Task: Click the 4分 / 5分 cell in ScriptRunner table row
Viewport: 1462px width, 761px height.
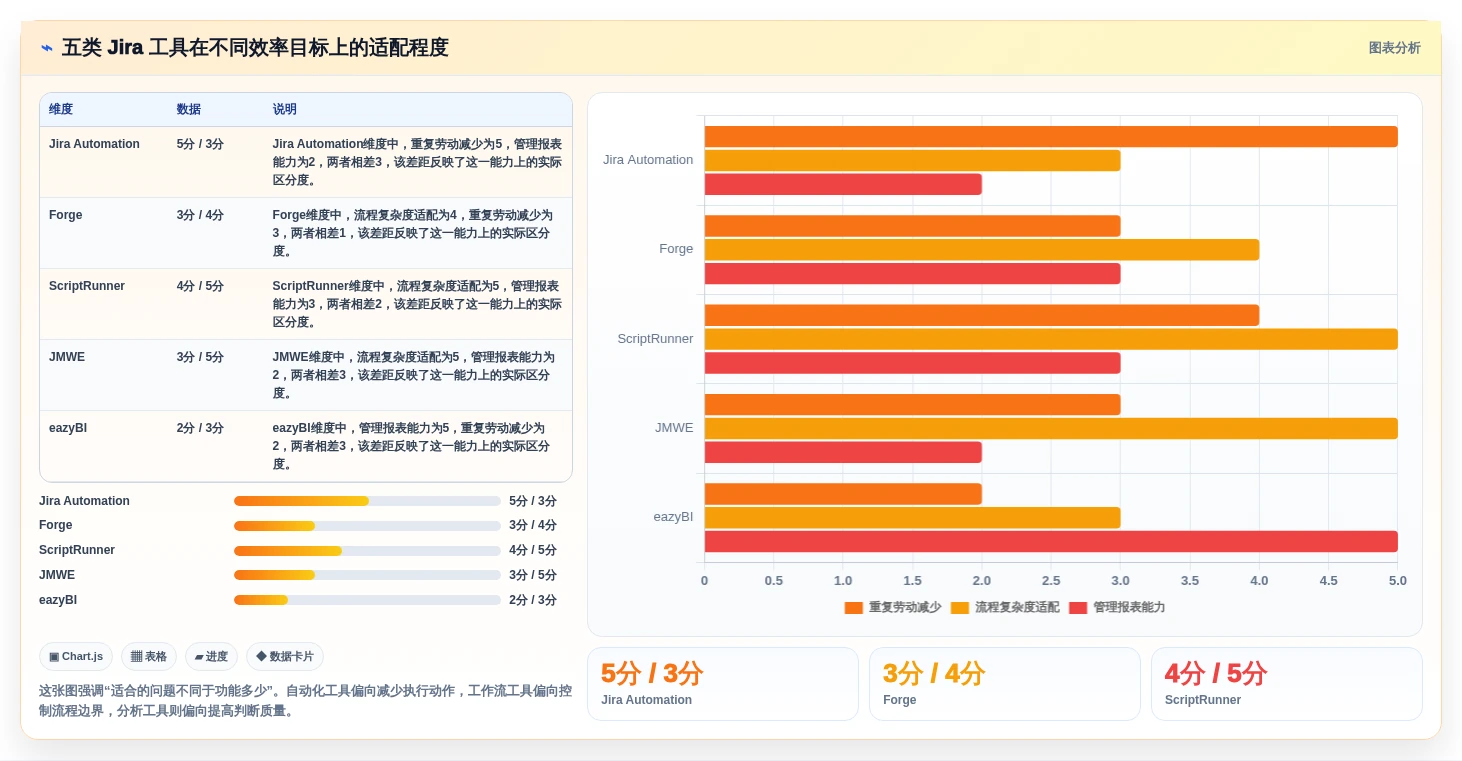Action: (200, 286)
